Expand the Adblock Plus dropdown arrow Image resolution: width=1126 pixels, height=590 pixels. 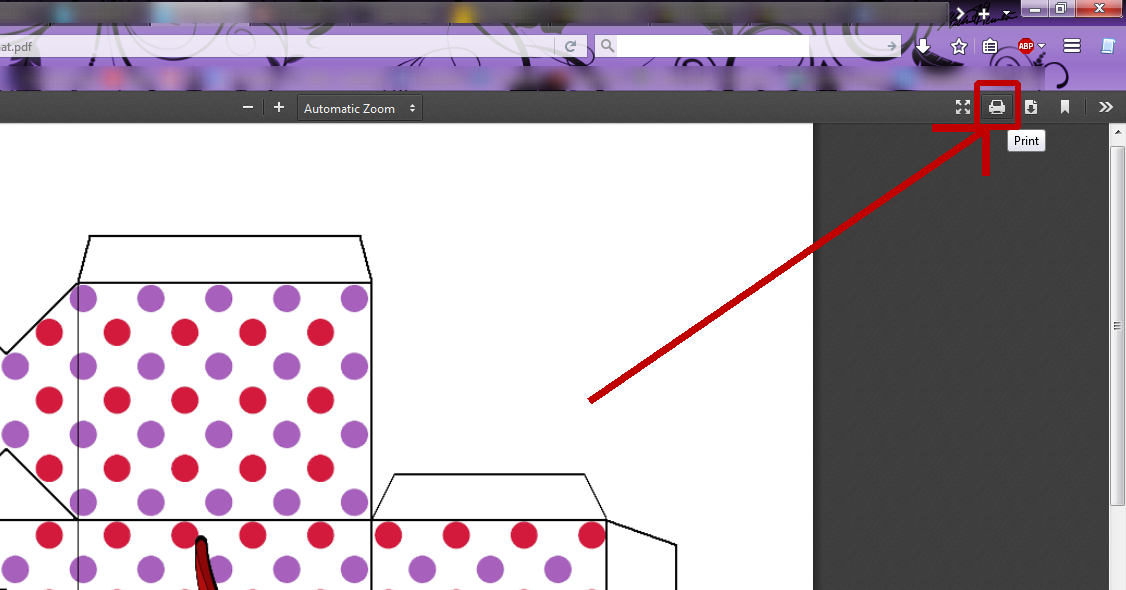(x=1041, y=46)
